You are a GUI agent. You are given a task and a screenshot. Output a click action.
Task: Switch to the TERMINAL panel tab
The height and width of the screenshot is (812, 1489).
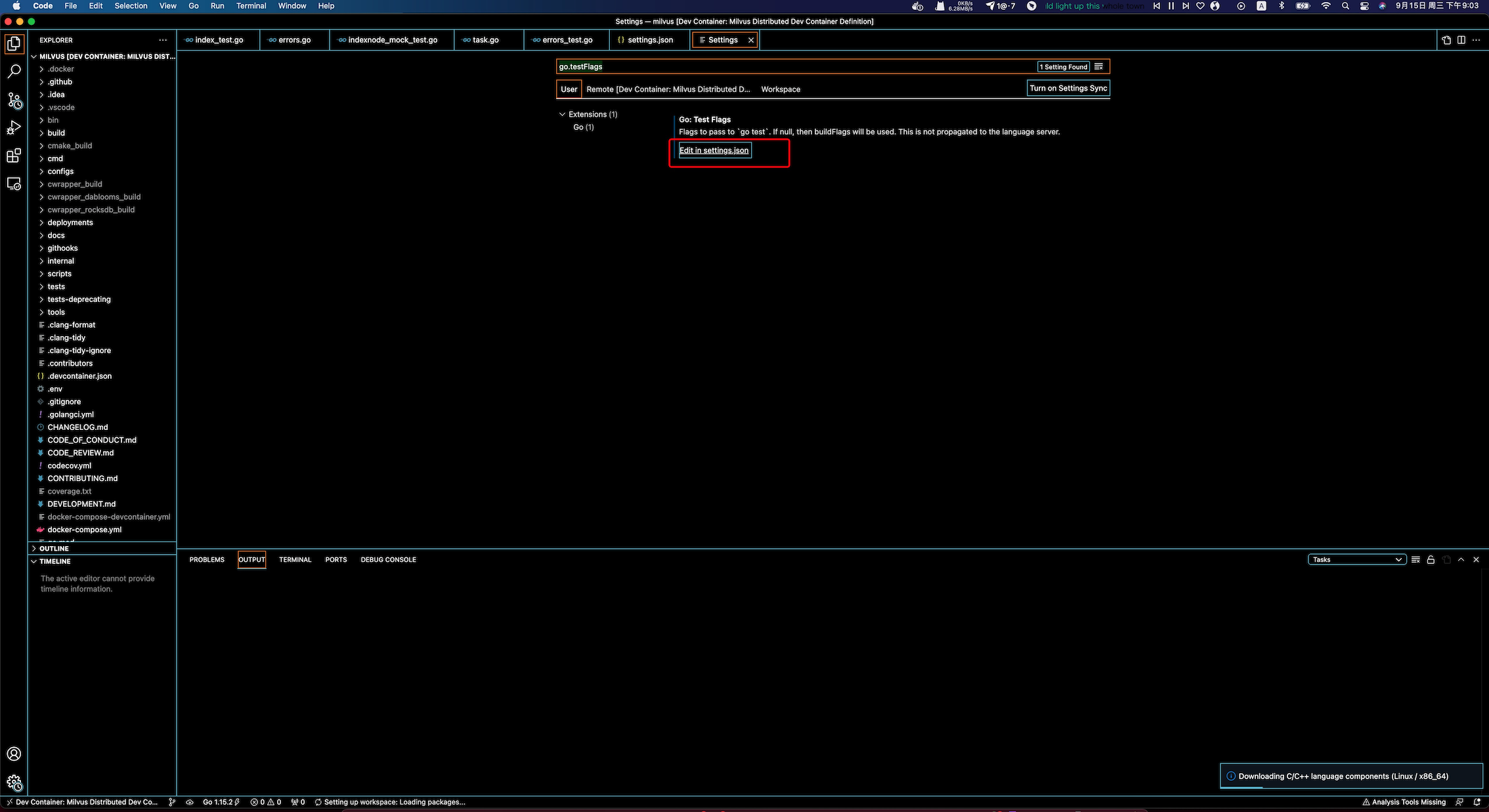click(295, 560)
